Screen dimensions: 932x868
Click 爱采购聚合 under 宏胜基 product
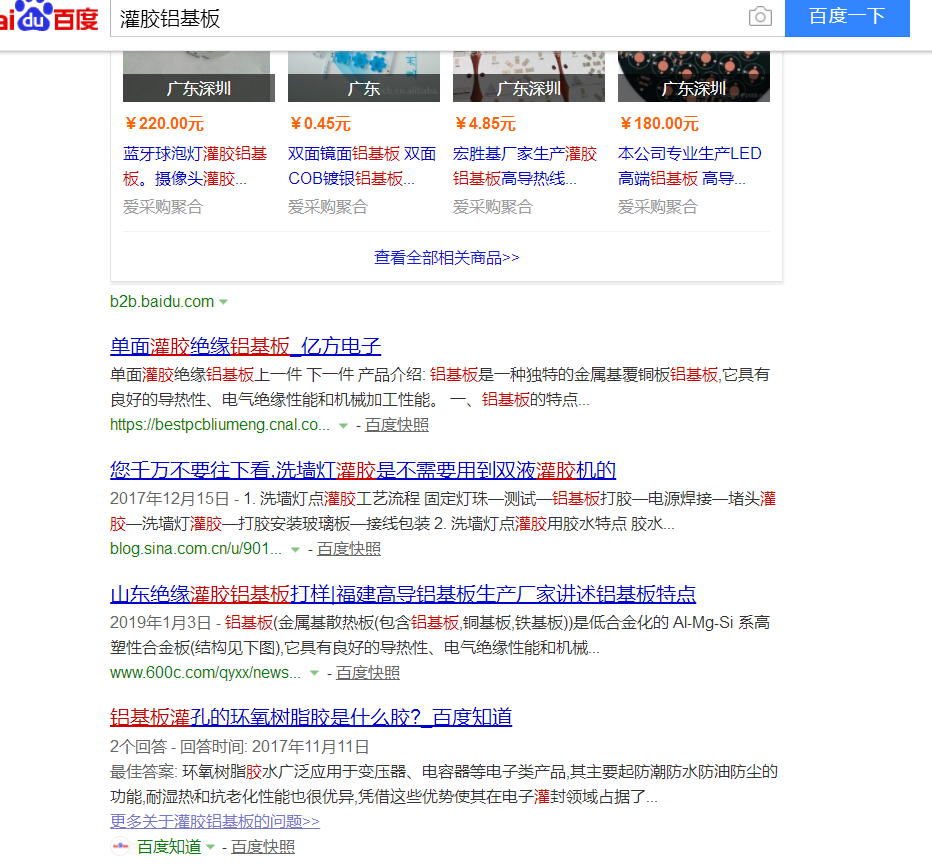(x=493, y=207)
